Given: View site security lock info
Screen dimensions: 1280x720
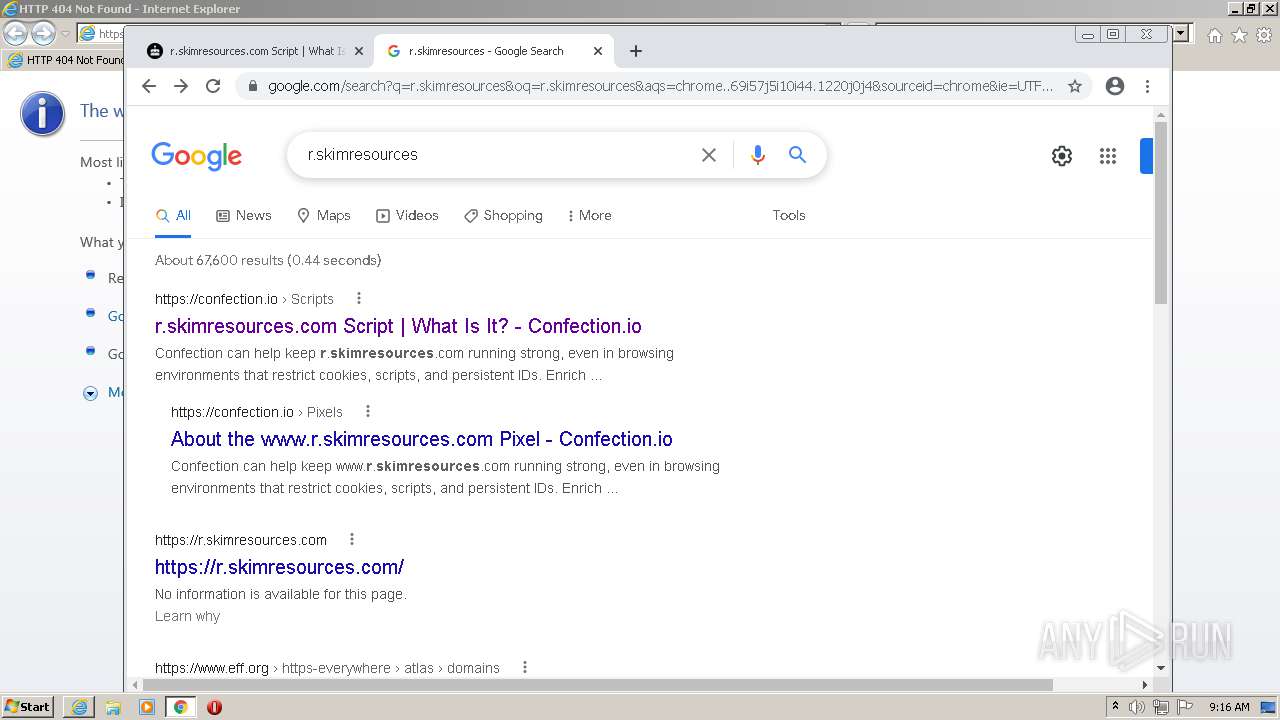Looking at the screenshot, I should tap(251, 86).
